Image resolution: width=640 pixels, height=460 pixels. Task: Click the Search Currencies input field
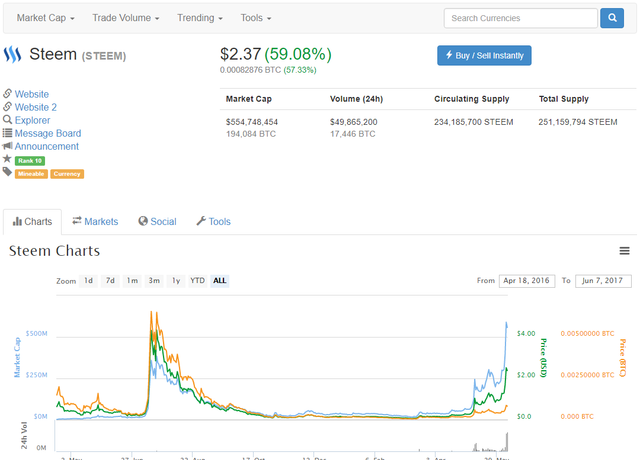tap(521, 18)
